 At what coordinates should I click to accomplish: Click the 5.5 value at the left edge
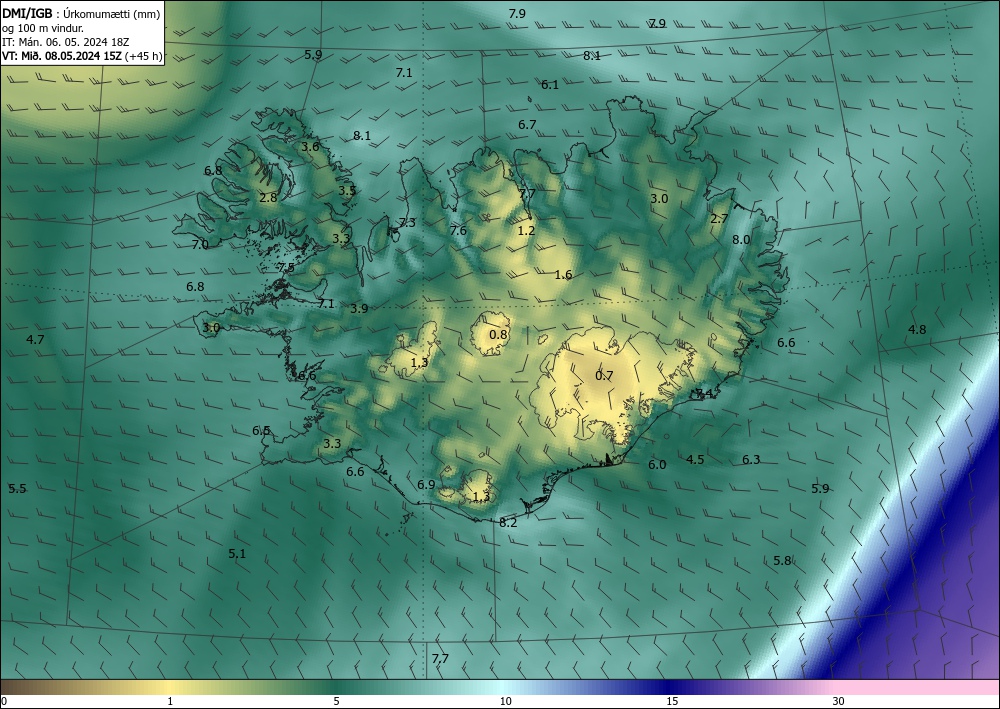click(x=17, y=489)
